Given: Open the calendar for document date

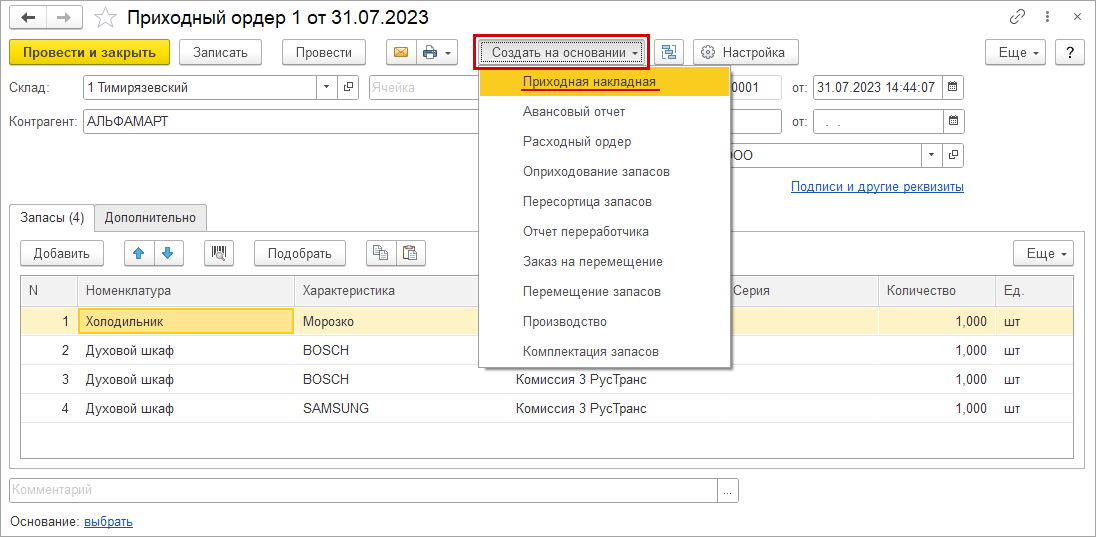Looking at the screenshot, I should [953, 87].
